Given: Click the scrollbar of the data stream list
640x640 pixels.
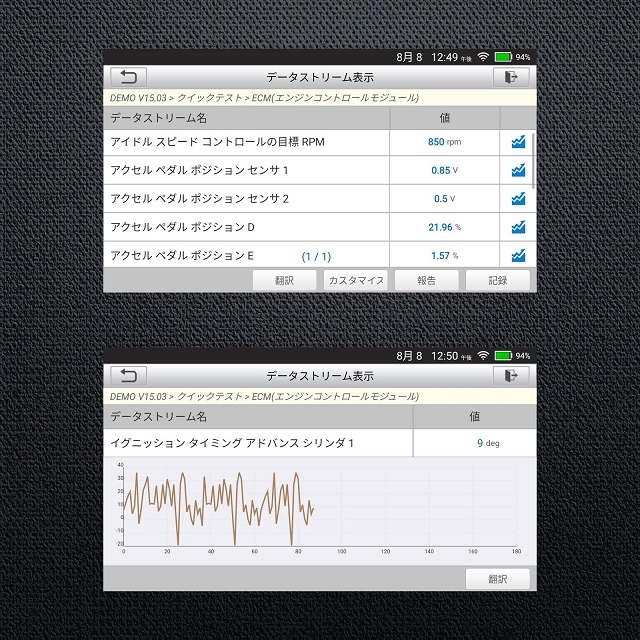Looking at the screenshot, I should [x=533, y=160].
